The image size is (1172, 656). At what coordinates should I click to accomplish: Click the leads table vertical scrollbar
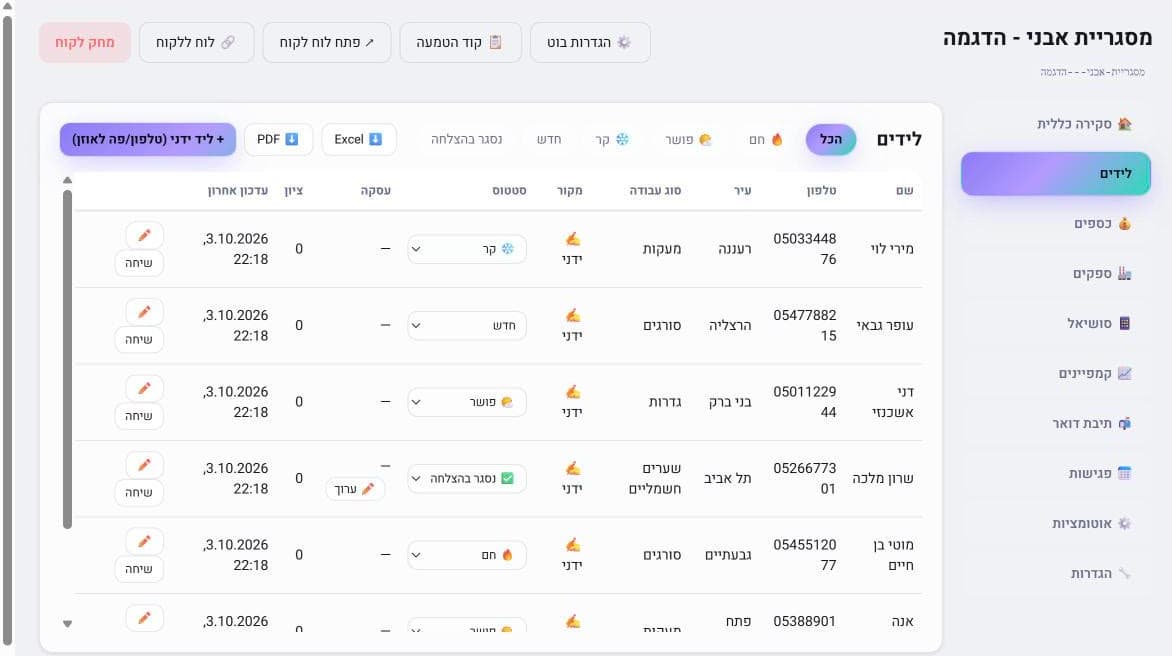67,359
